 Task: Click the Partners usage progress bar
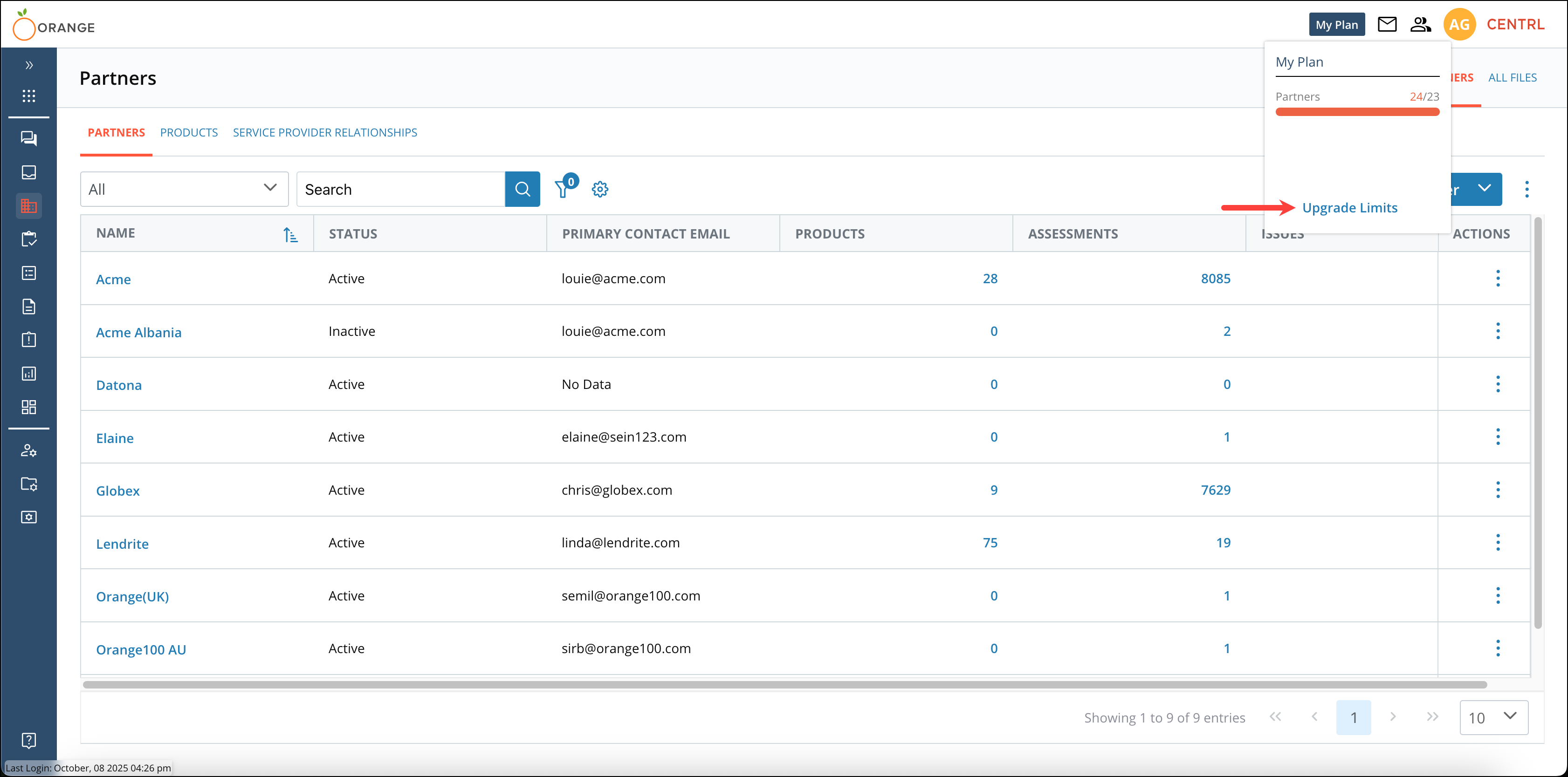[1357, 112]
